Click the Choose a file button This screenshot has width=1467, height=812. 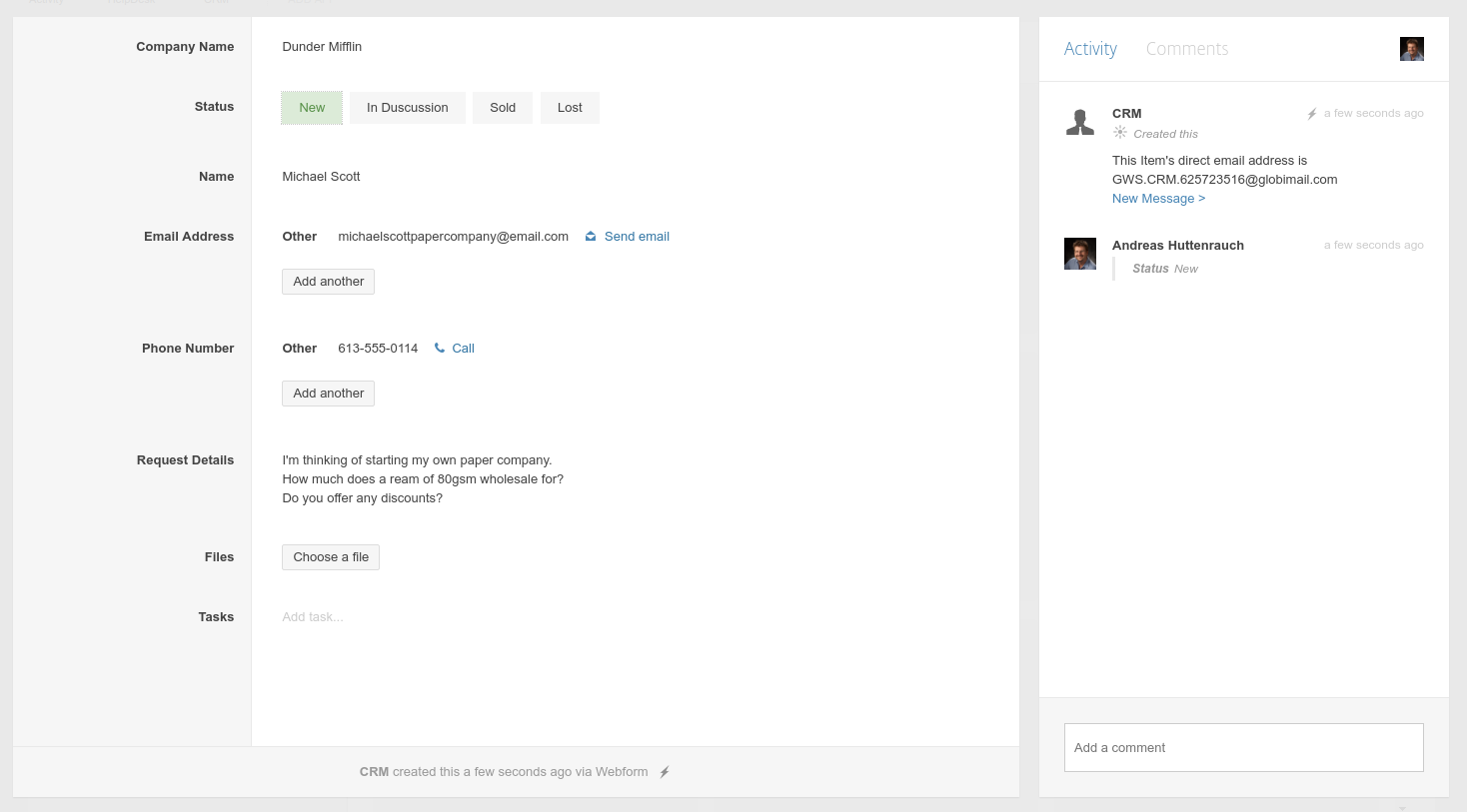331,557
